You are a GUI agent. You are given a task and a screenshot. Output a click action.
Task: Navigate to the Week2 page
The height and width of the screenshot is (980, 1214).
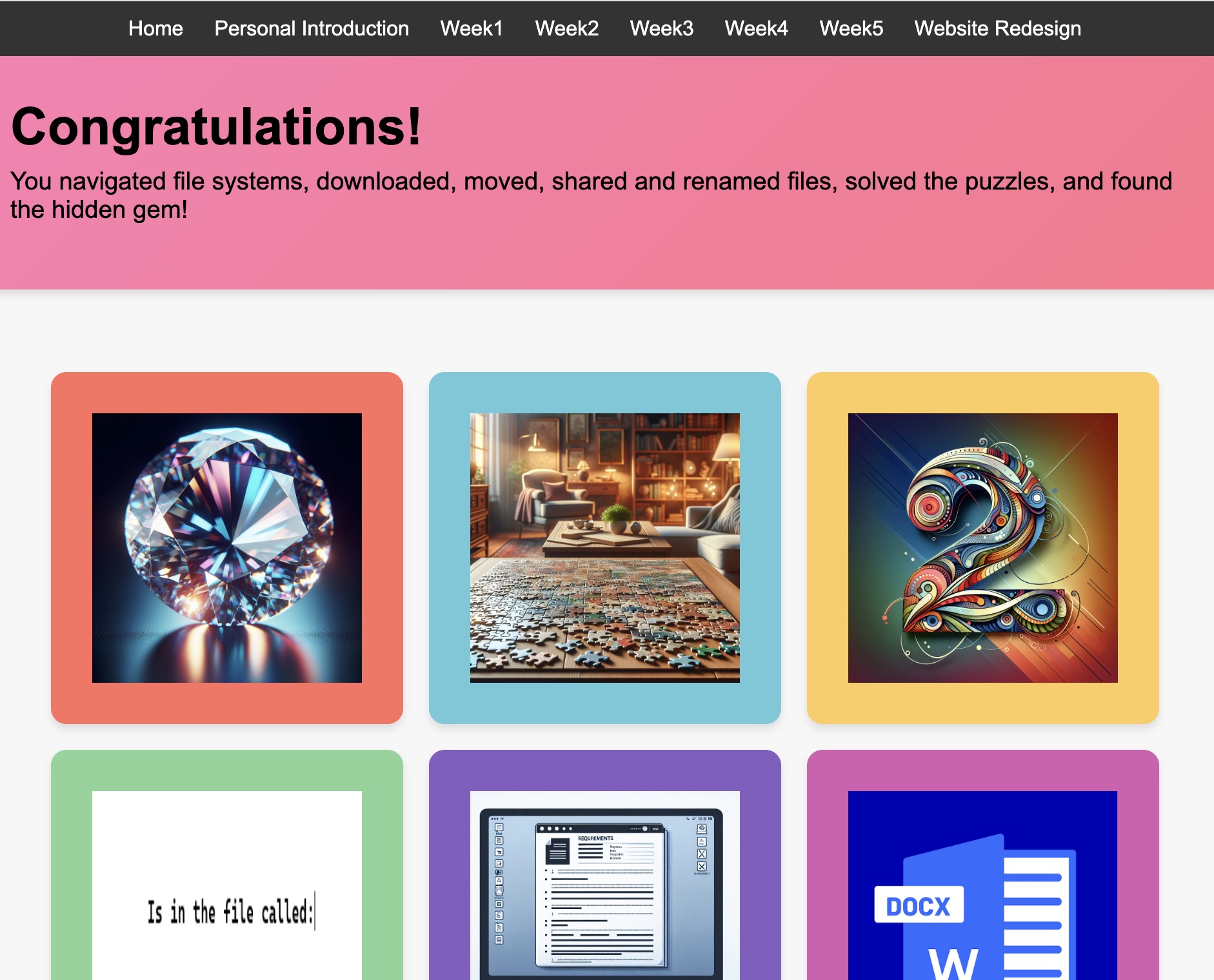(x=566, y=28)
